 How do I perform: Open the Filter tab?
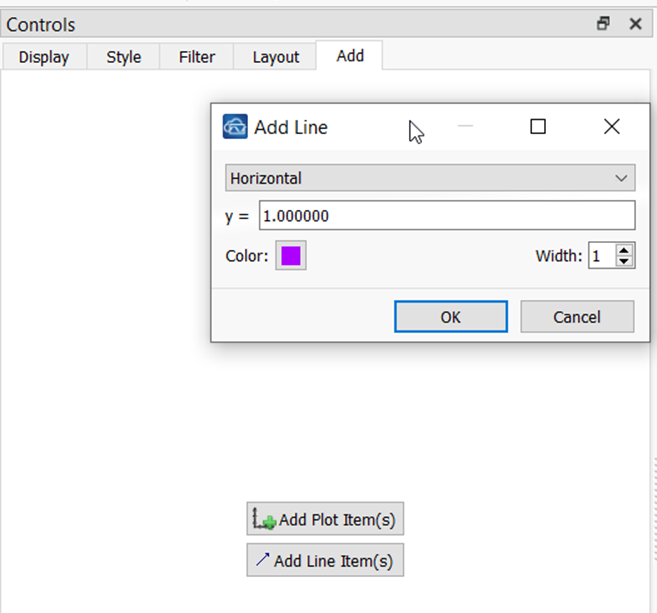[197, 57]
